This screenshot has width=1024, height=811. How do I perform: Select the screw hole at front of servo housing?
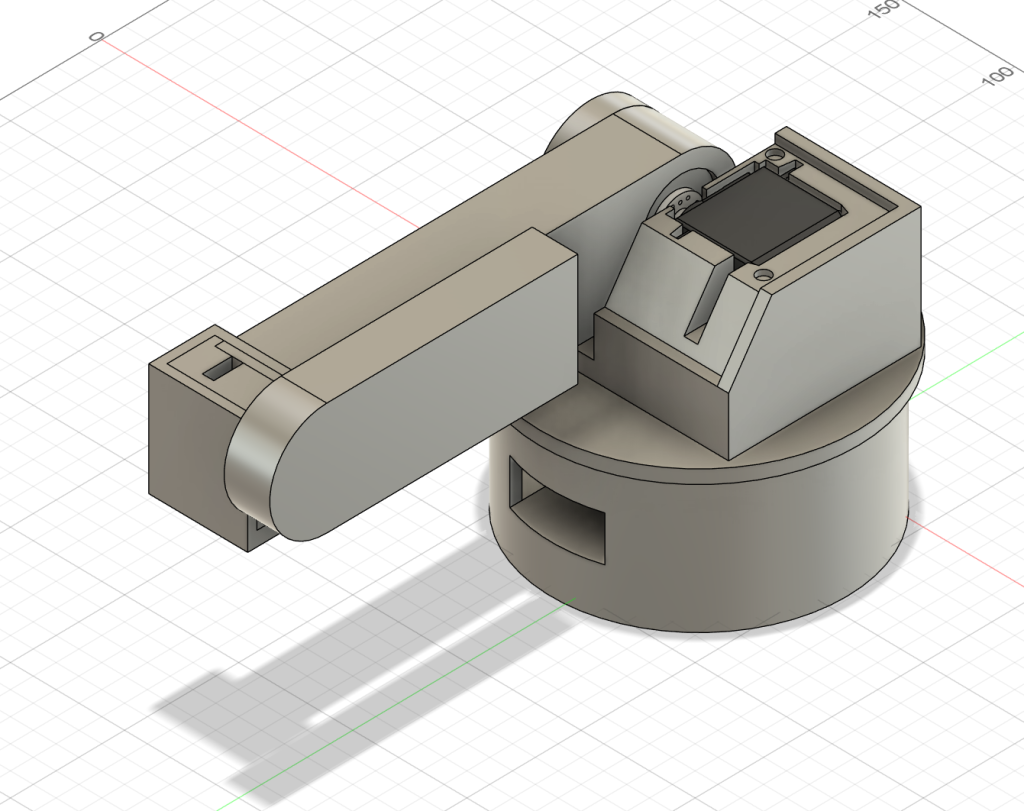pos(762,272)
